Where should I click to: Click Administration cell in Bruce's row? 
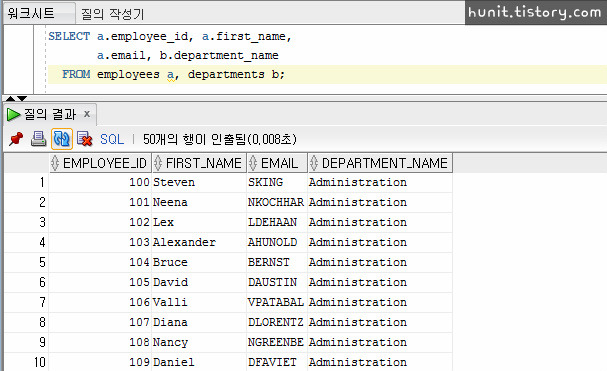[380, 263]
